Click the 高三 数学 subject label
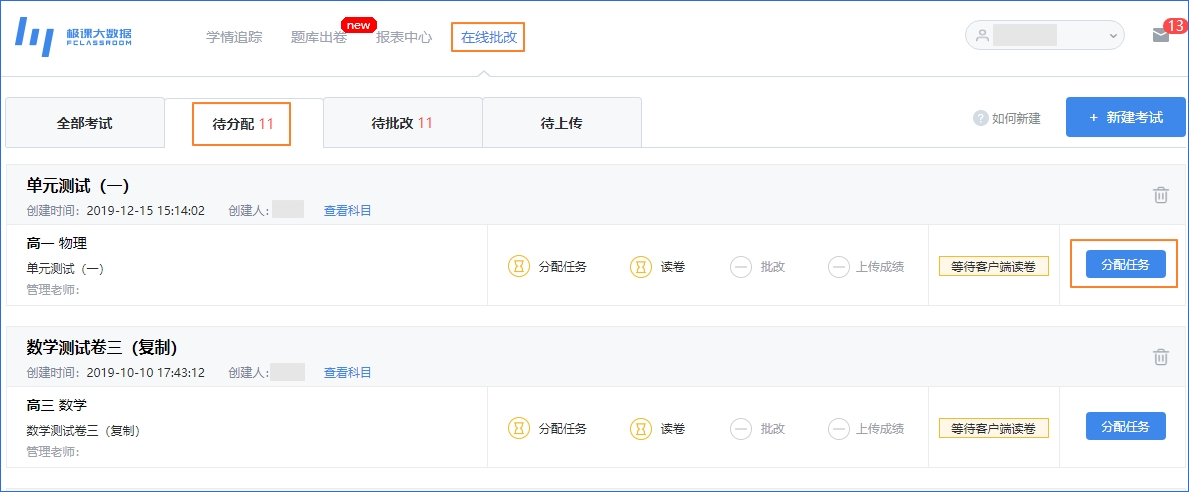The height and width of the screenshot is (492, 1189). point(57,406)
